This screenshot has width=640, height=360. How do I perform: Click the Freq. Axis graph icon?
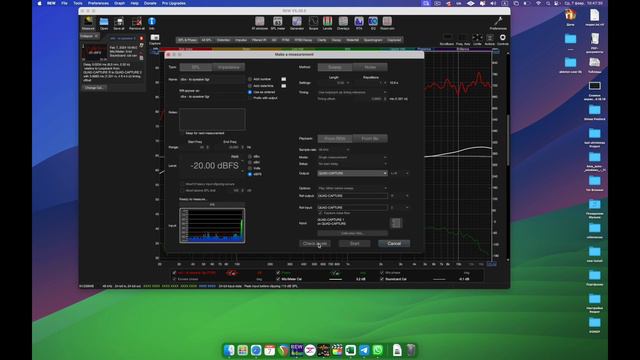point(463,39)
